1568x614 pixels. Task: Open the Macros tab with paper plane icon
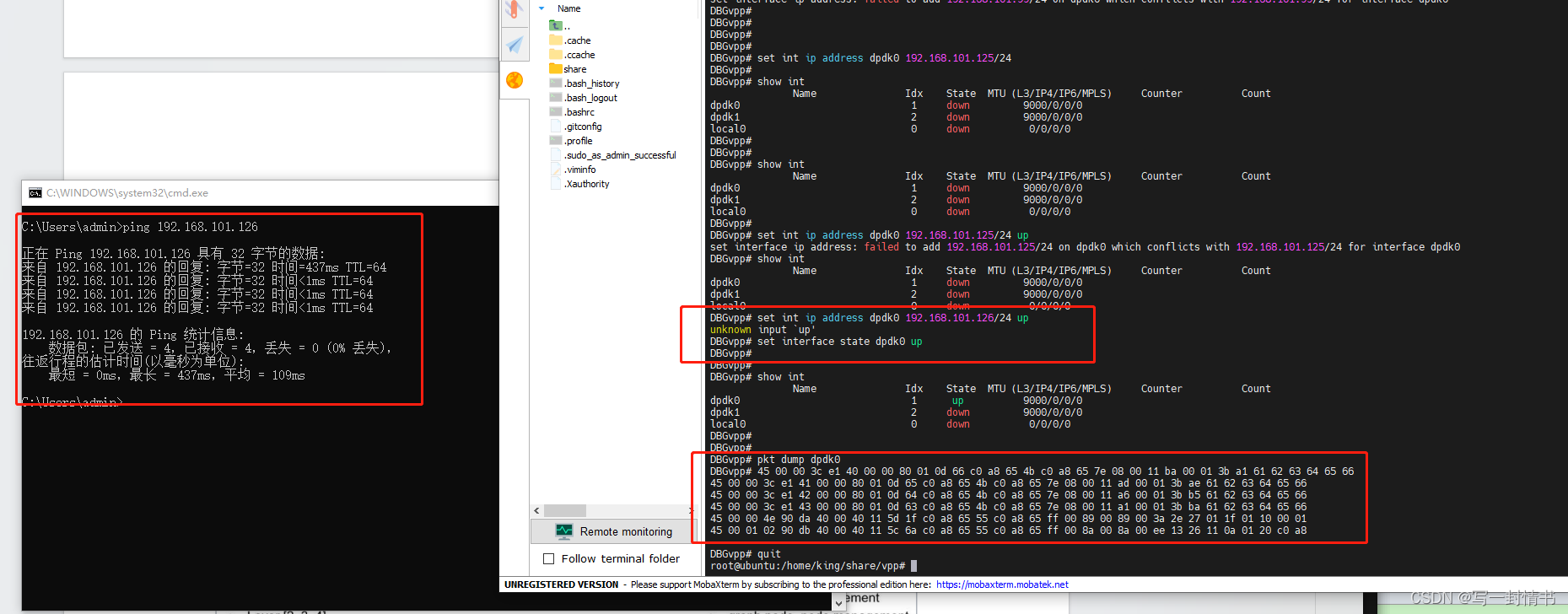(515, 45)
